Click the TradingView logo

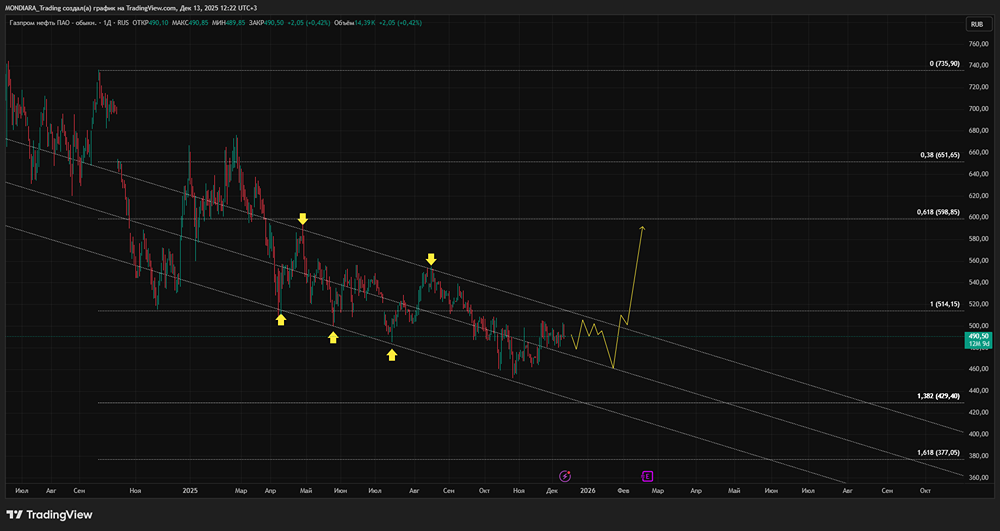click(50, 515)
